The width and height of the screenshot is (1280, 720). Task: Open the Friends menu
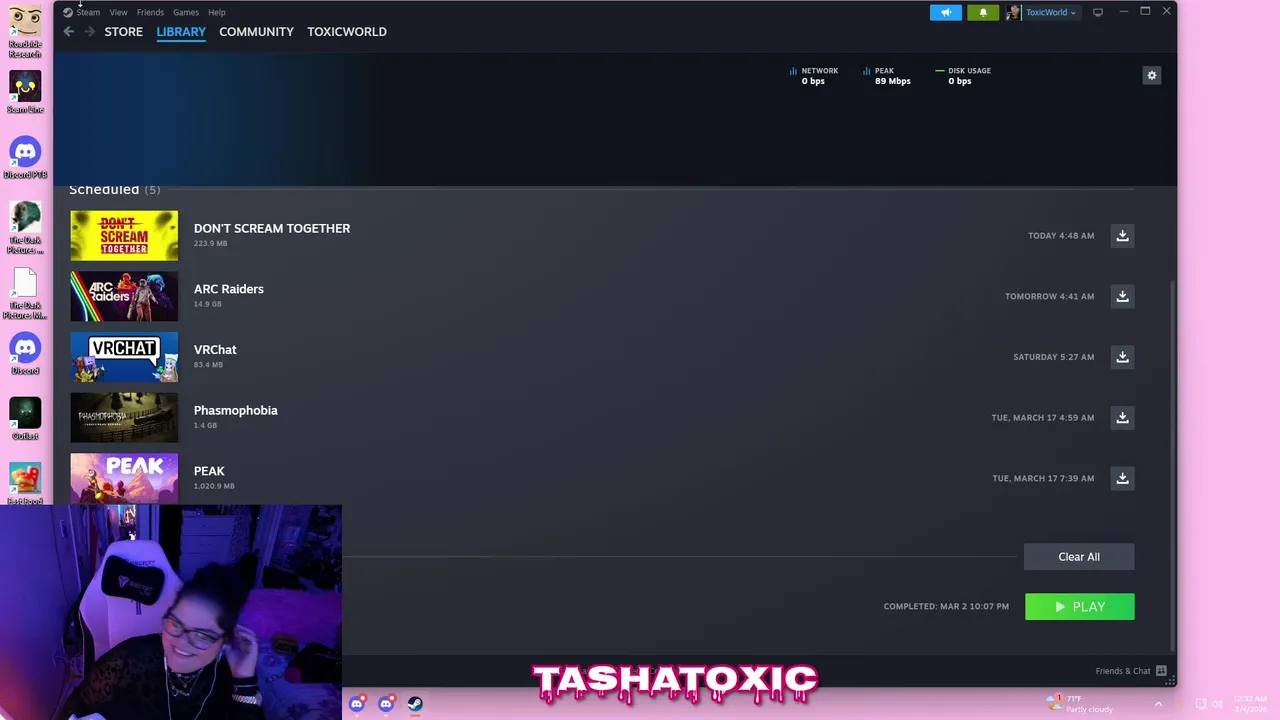(150, 12)
